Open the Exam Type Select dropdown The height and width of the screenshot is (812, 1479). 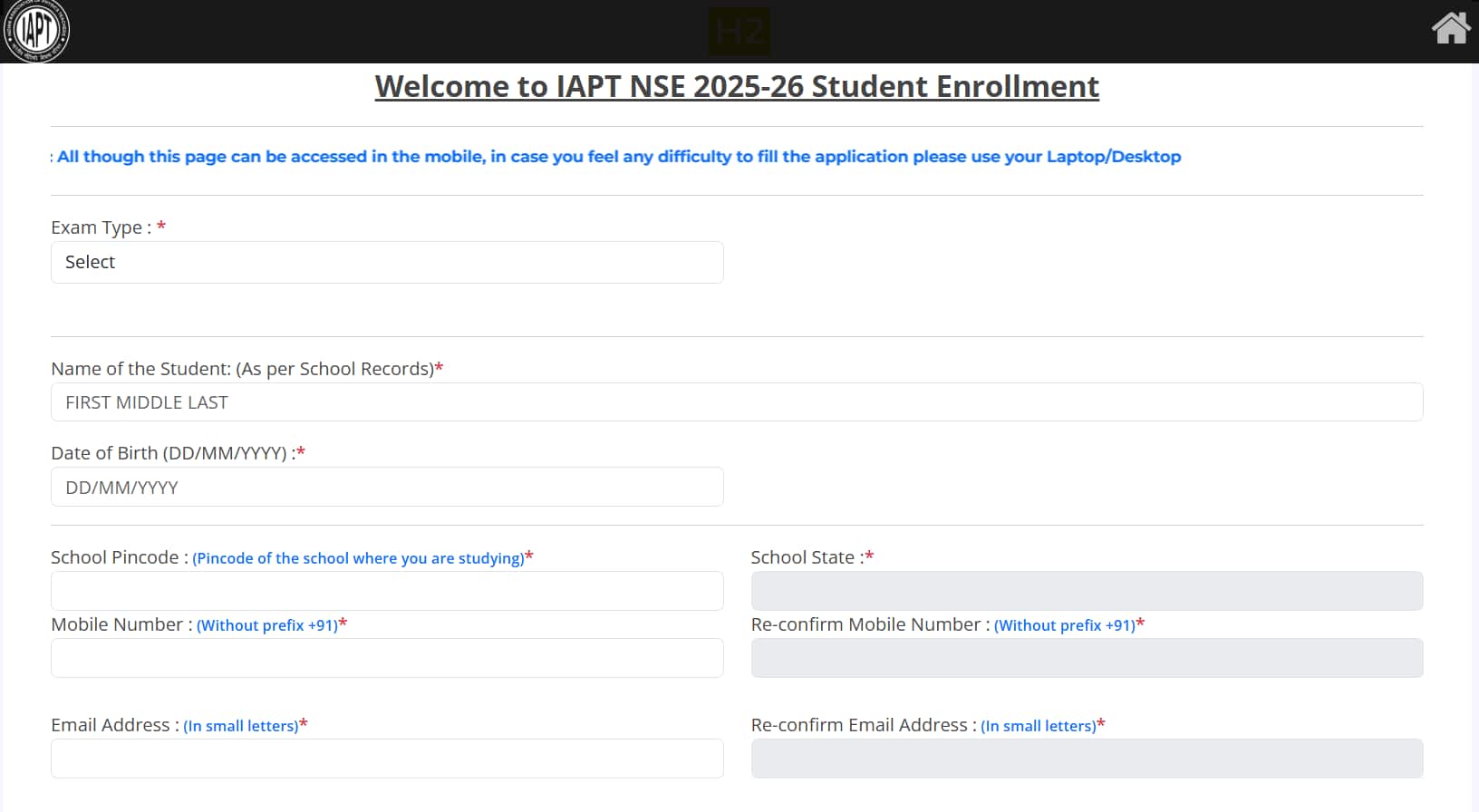(387, 262)
